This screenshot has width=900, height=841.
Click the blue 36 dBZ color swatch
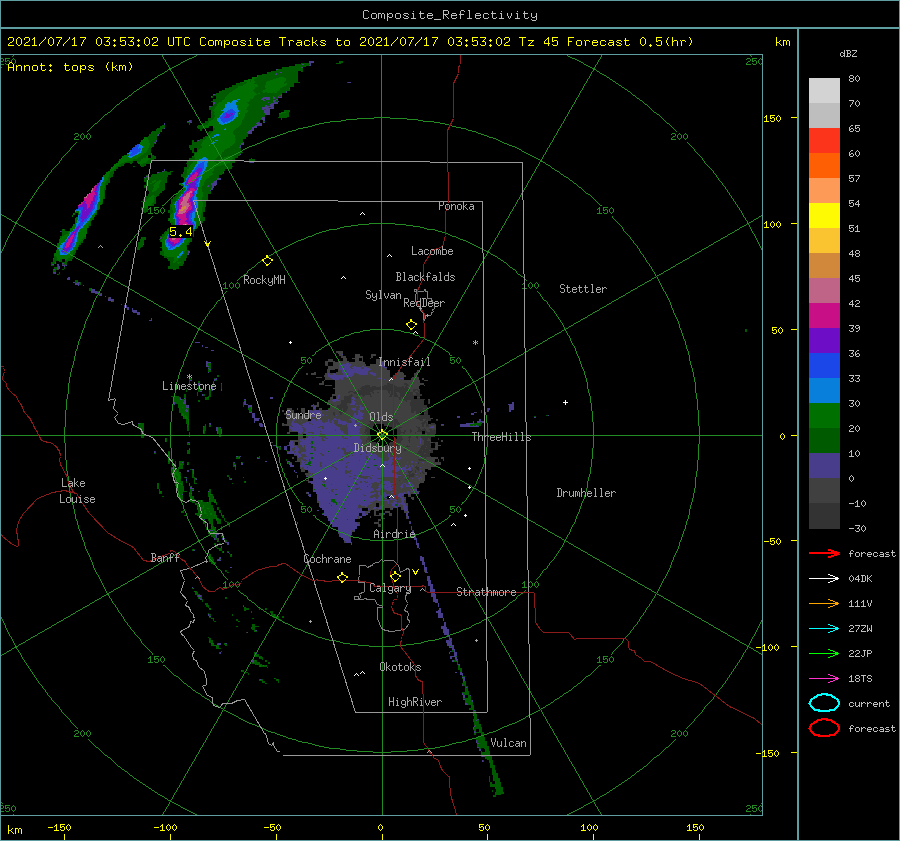(x=824, y=365)
